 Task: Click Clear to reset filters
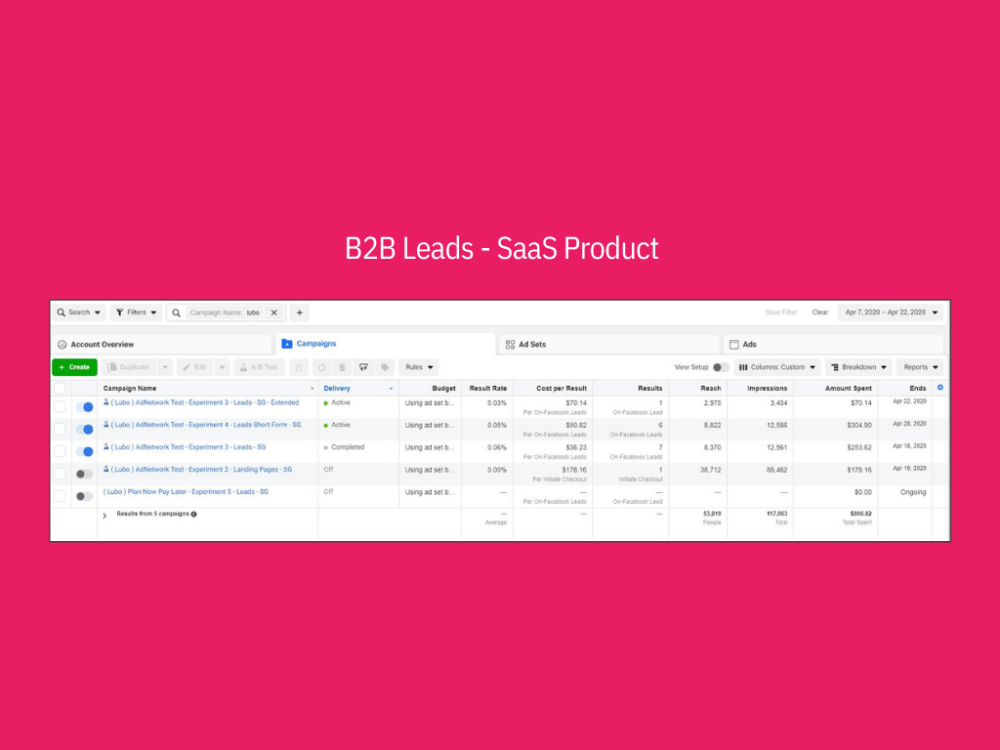click(820, 312)
